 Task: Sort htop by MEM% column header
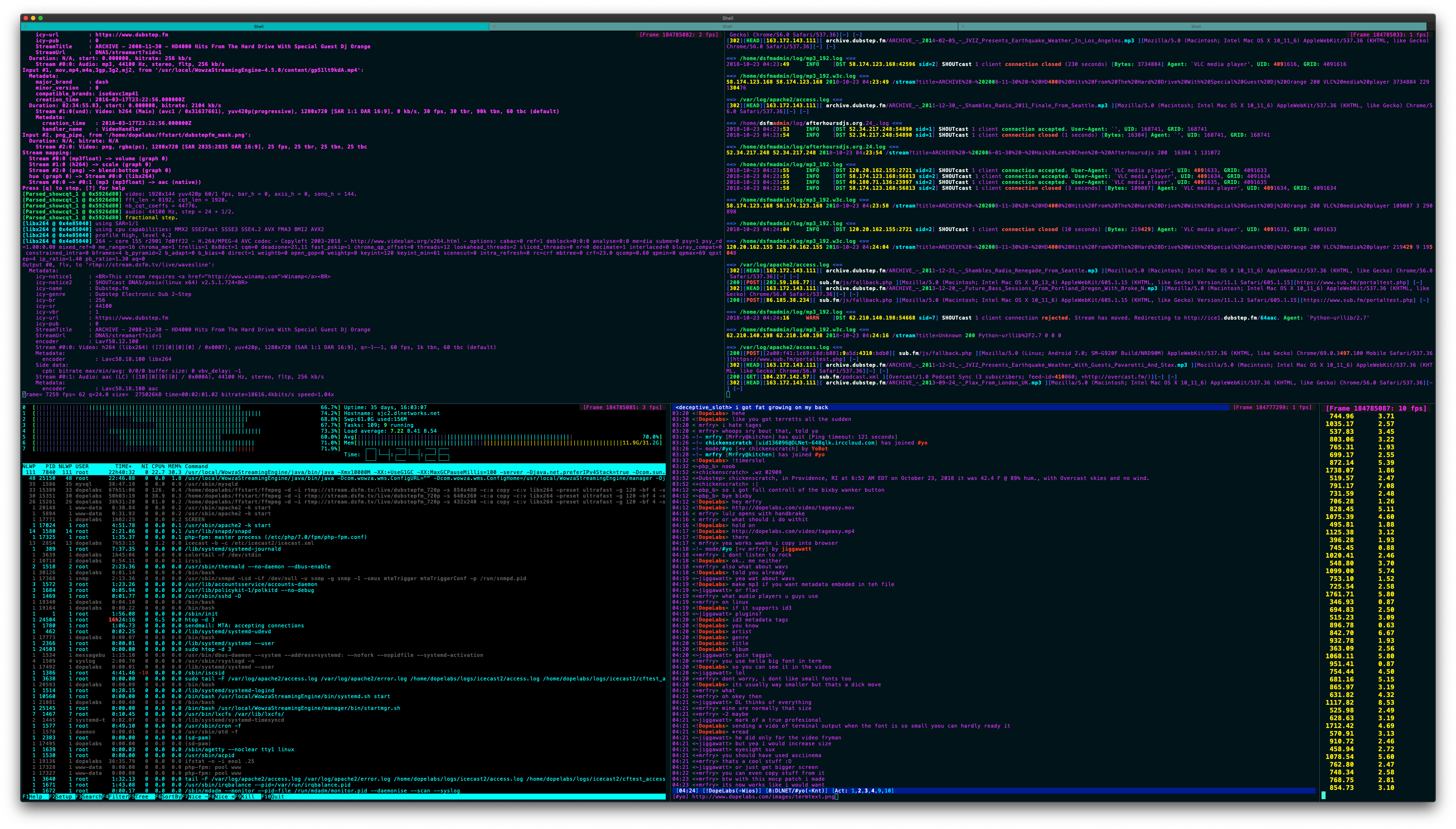pos(174,466)
